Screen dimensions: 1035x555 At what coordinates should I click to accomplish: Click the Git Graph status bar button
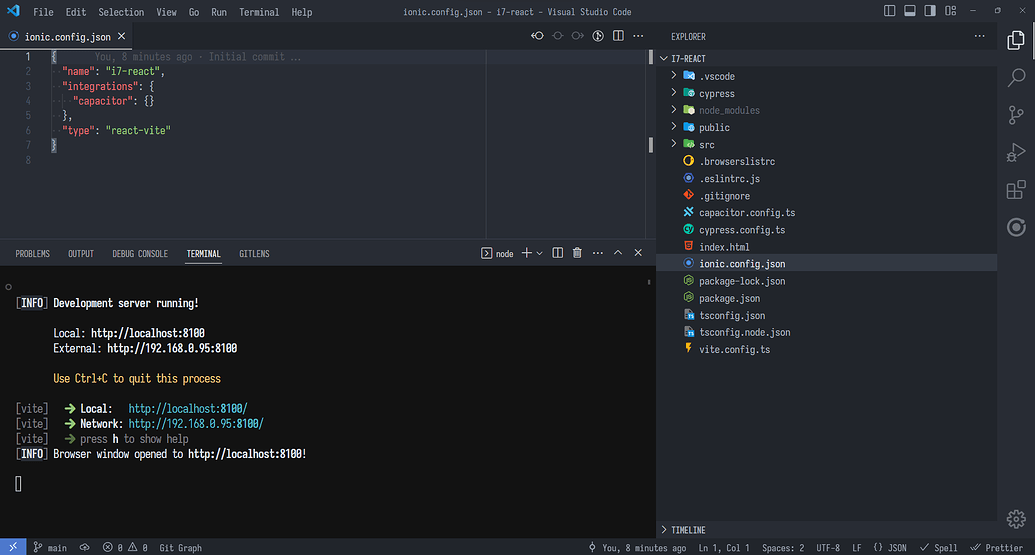(x=180, y=548)
